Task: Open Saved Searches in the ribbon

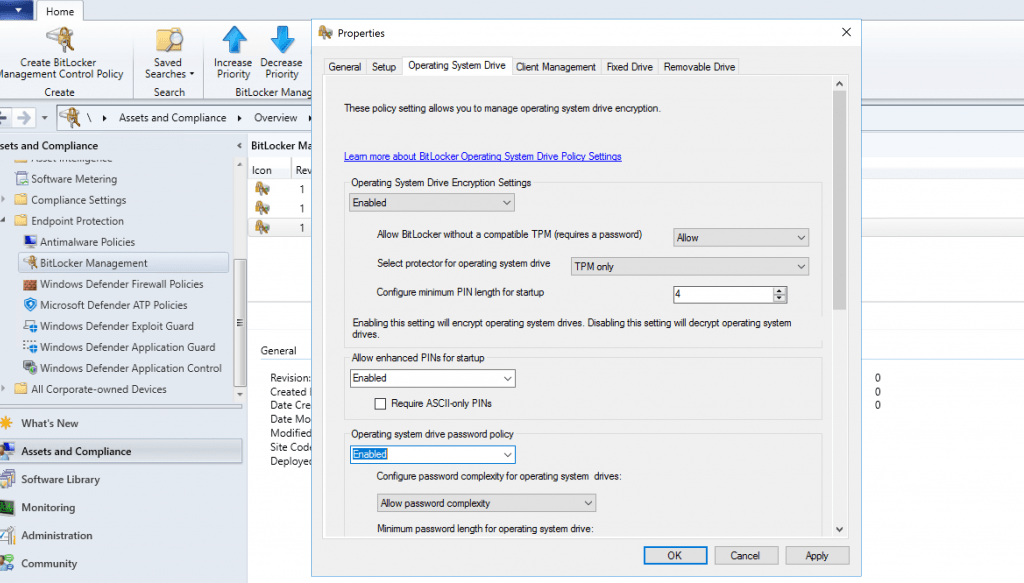Action: pos(168,54)
